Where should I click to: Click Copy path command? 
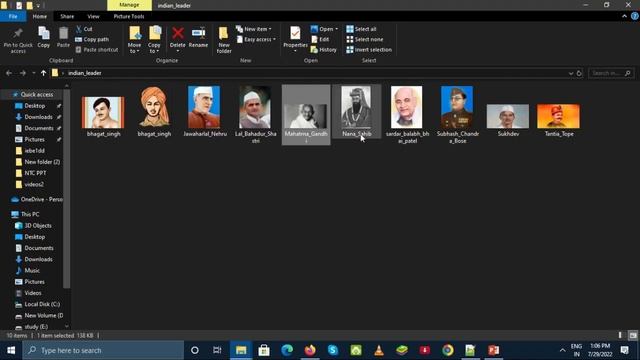pyautogui.click(x=92, y=39)
